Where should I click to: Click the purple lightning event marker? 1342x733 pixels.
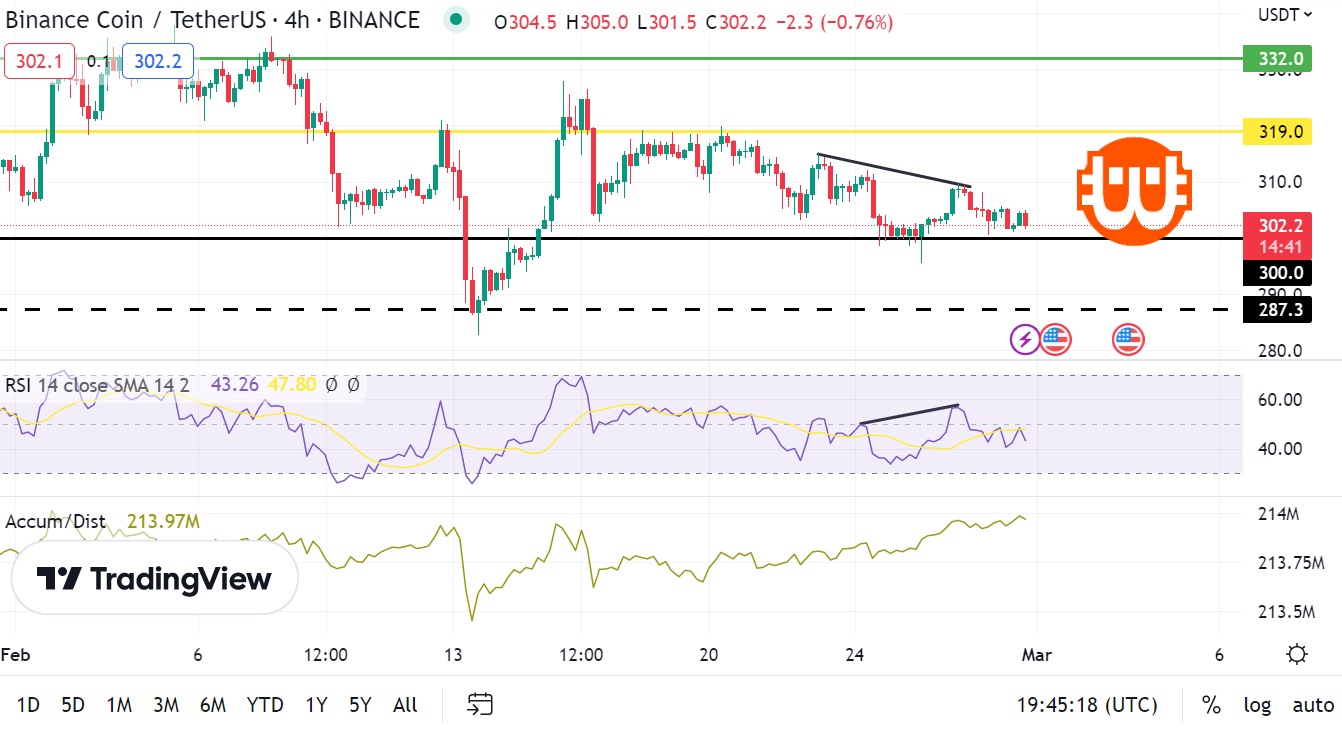1024,340
